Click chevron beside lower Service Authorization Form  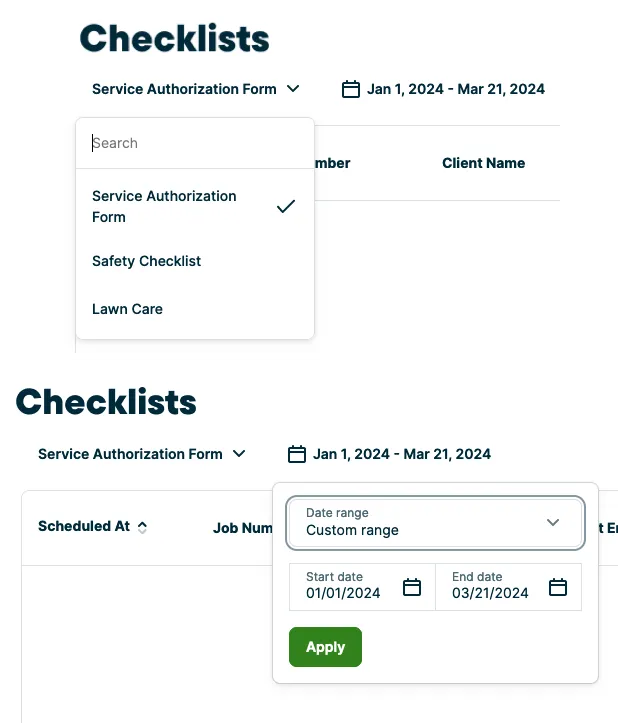239,454
